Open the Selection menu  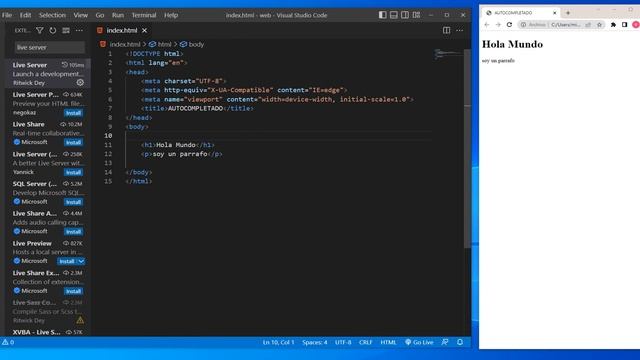click(x=52, y=15)
